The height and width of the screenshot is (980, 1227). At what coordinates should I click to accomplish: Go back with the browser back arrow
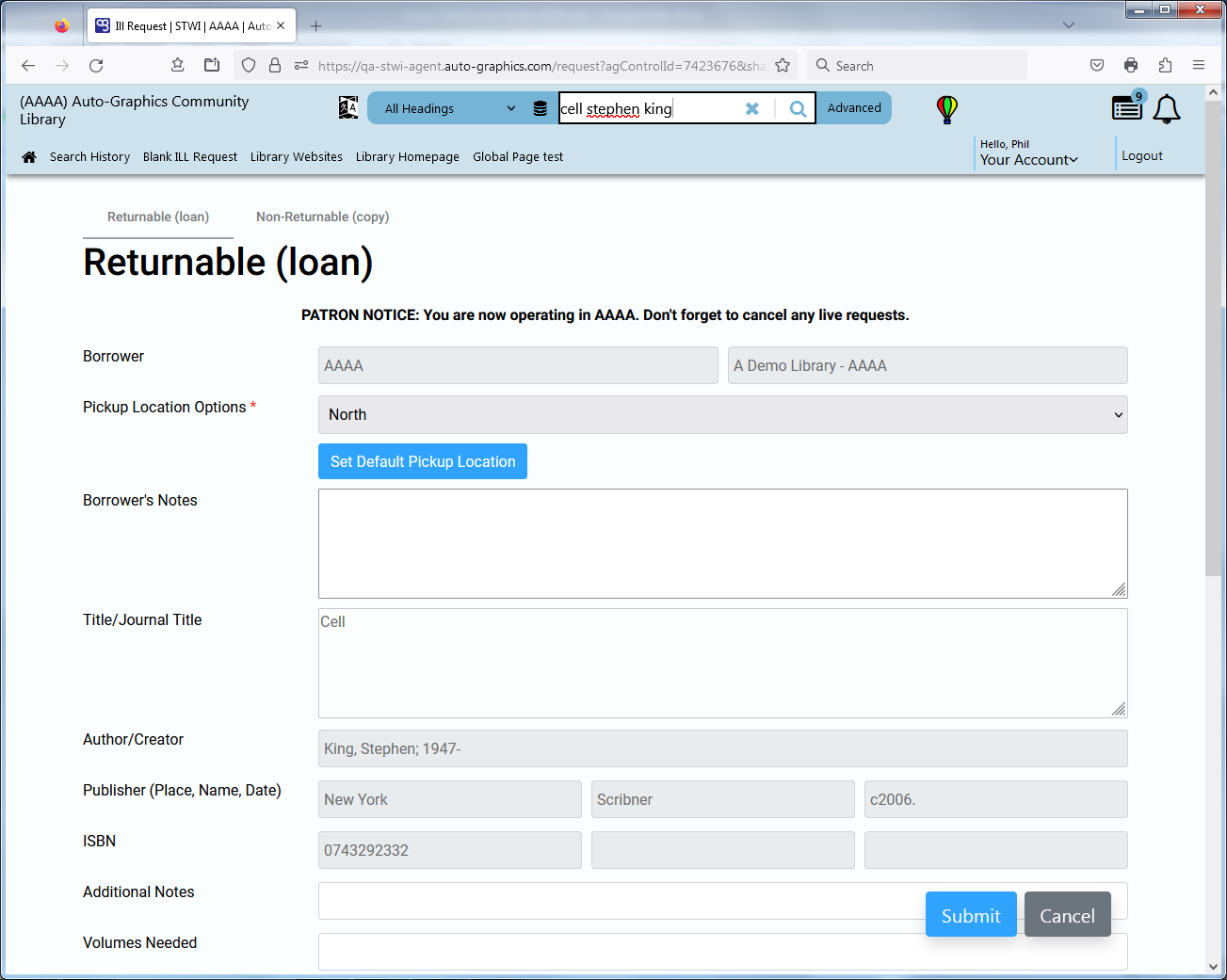tap(28, 66)
